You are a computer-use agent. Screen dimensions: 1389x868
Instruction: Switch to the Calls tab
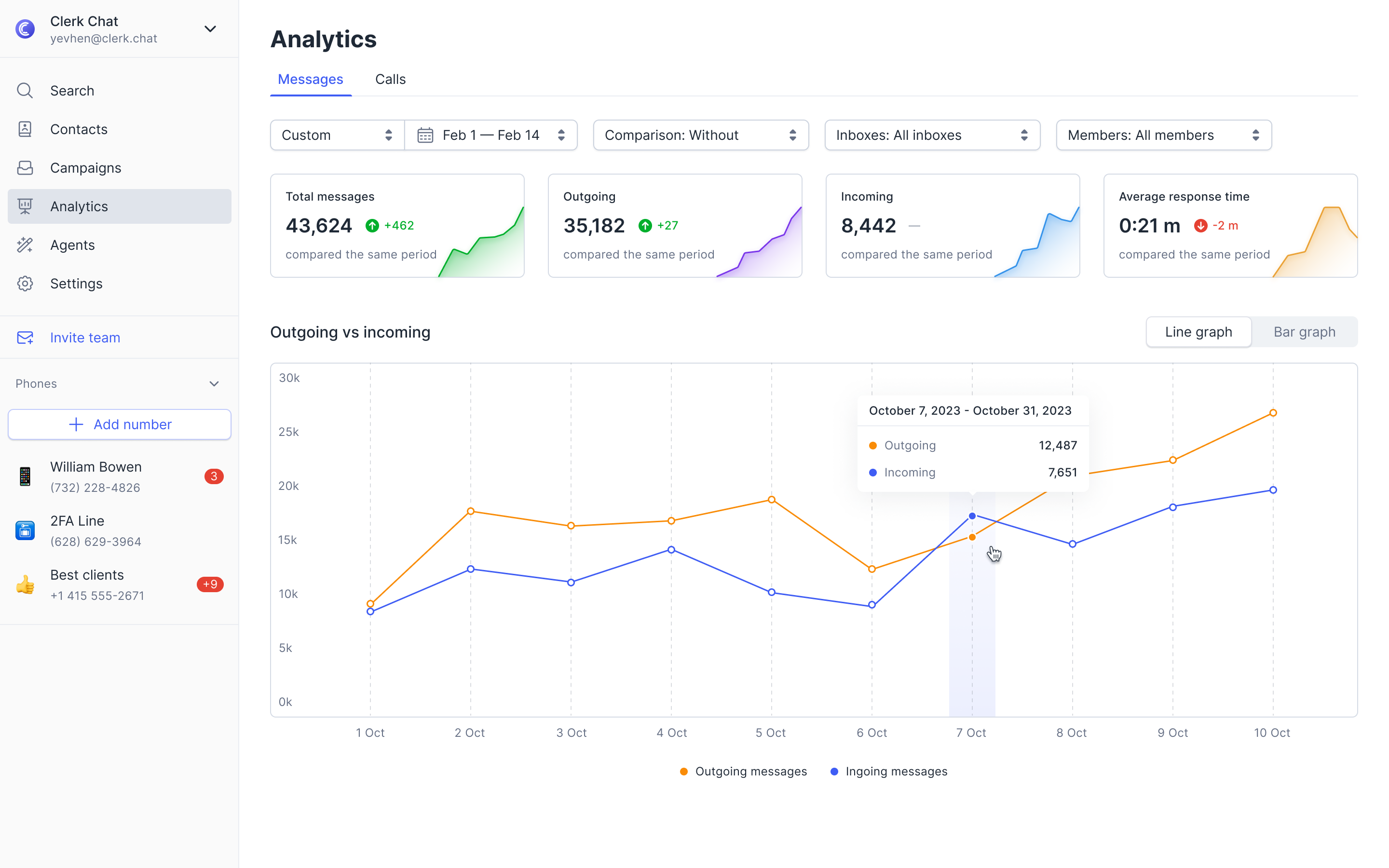pyautogui.click(x=390, y=79)
